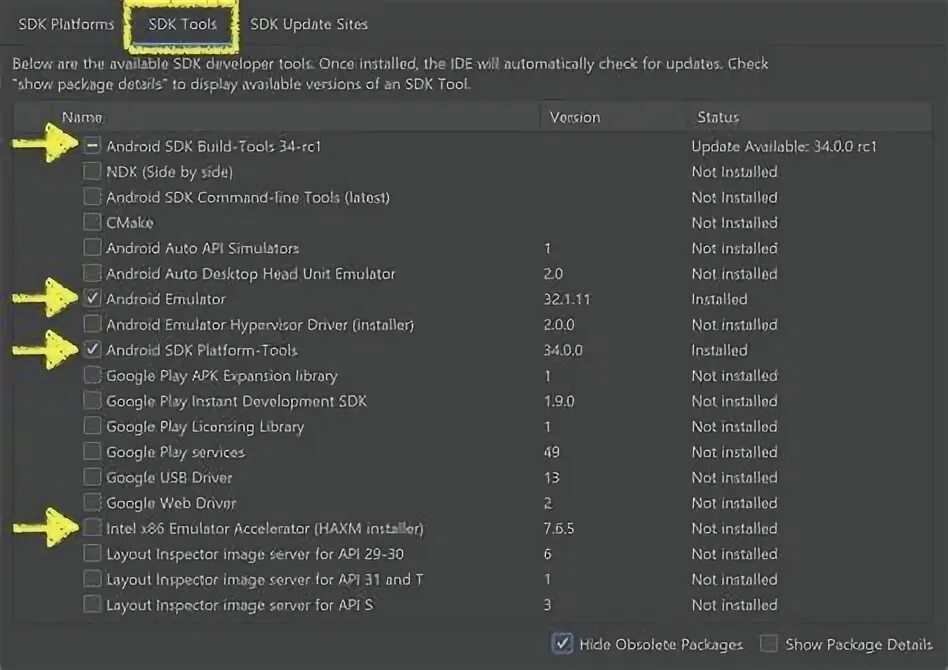The image size is (948, 670).
Task: Check Google Web Driver checkbox
Action: 92,503
